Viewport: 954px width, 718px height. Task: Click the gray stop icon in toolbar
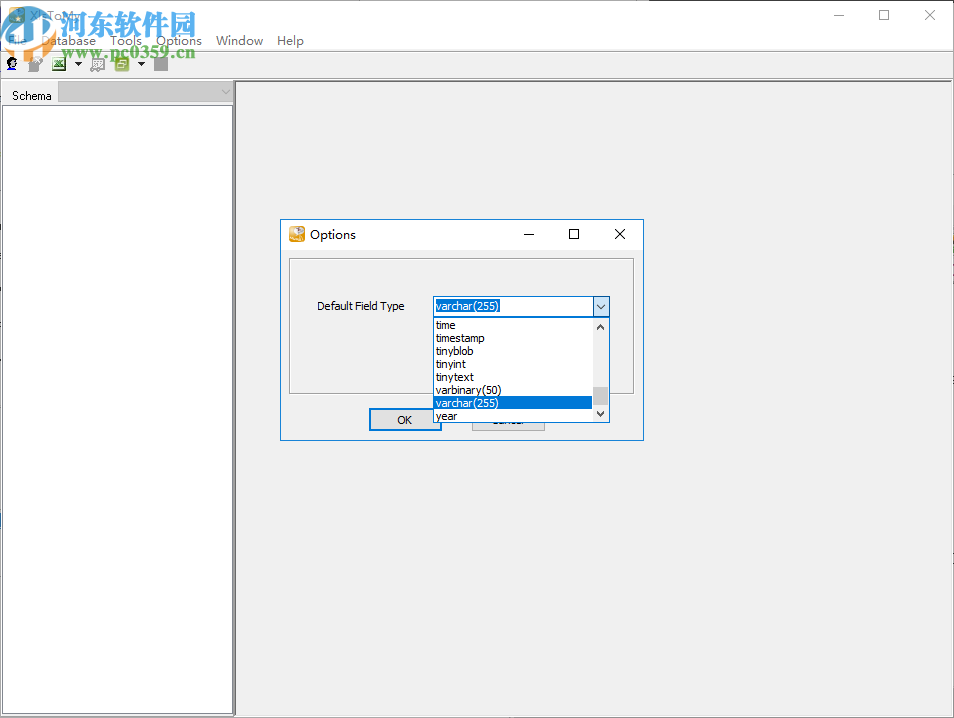click(x=161, y=63)
